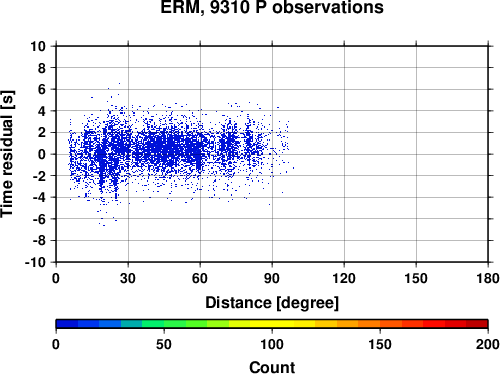Viewport: 500px width, 374px height.
Task: Select the dark red segment at colorbar end
Action: [477, 324]
